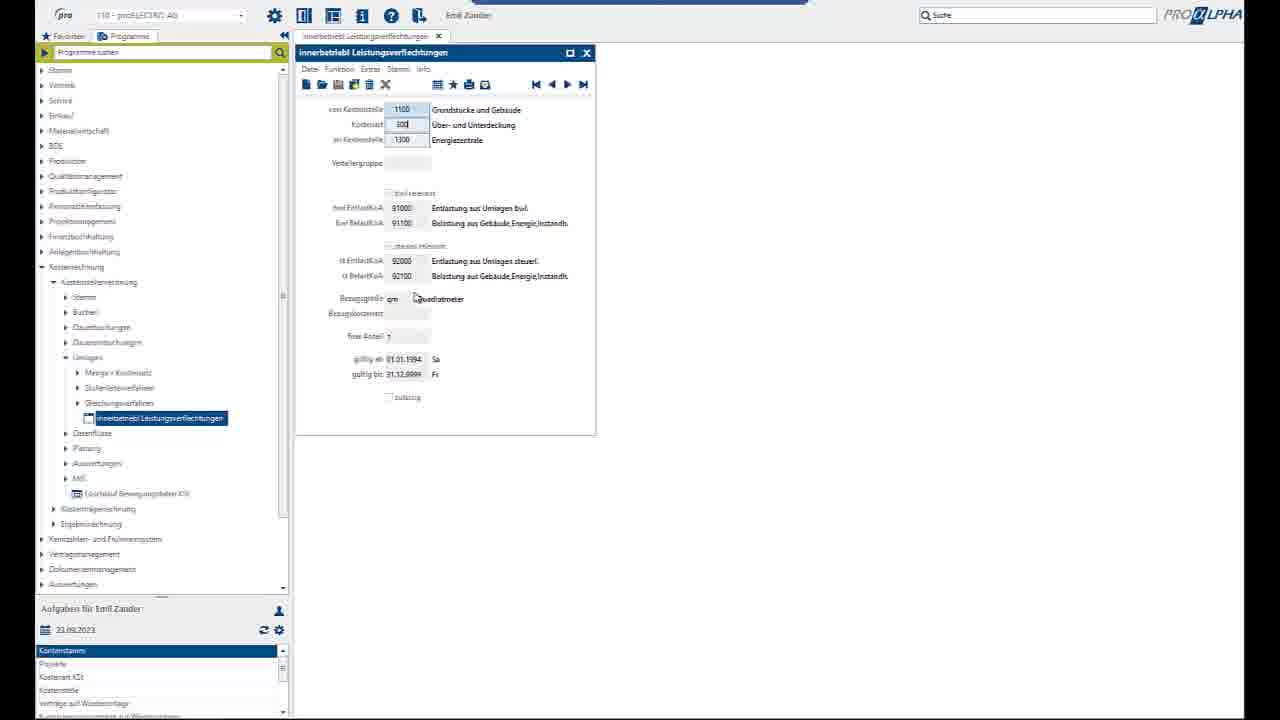Click the green copy icon in form toolbar

point(354,85)
